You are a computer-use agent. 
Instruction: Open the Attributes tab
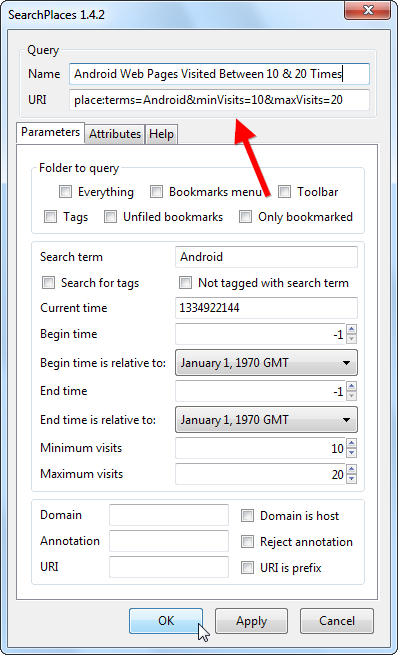click(x=115, y=134)
